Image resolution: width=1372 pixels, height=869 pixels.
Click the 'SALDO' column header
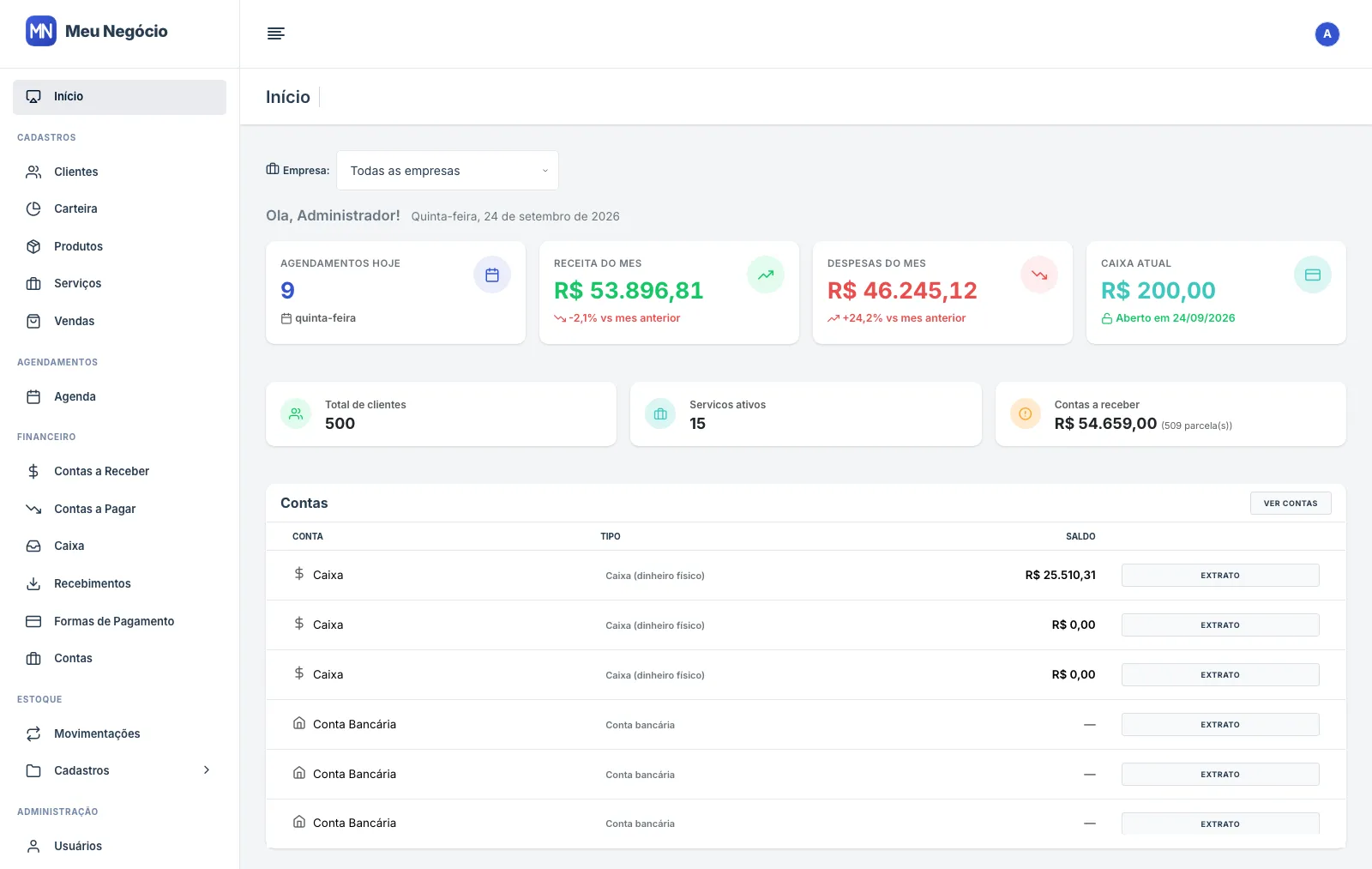coord(1080,536)
